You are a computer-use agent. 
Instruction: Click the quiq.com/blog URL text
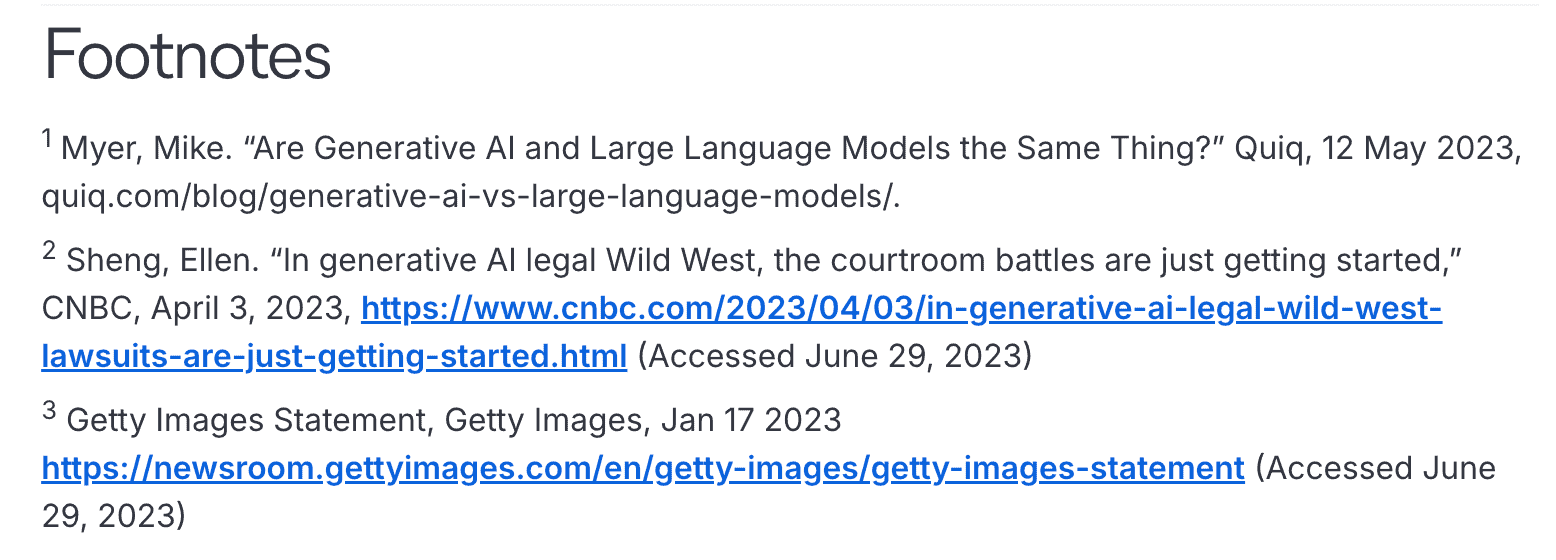tap(471, 198)
